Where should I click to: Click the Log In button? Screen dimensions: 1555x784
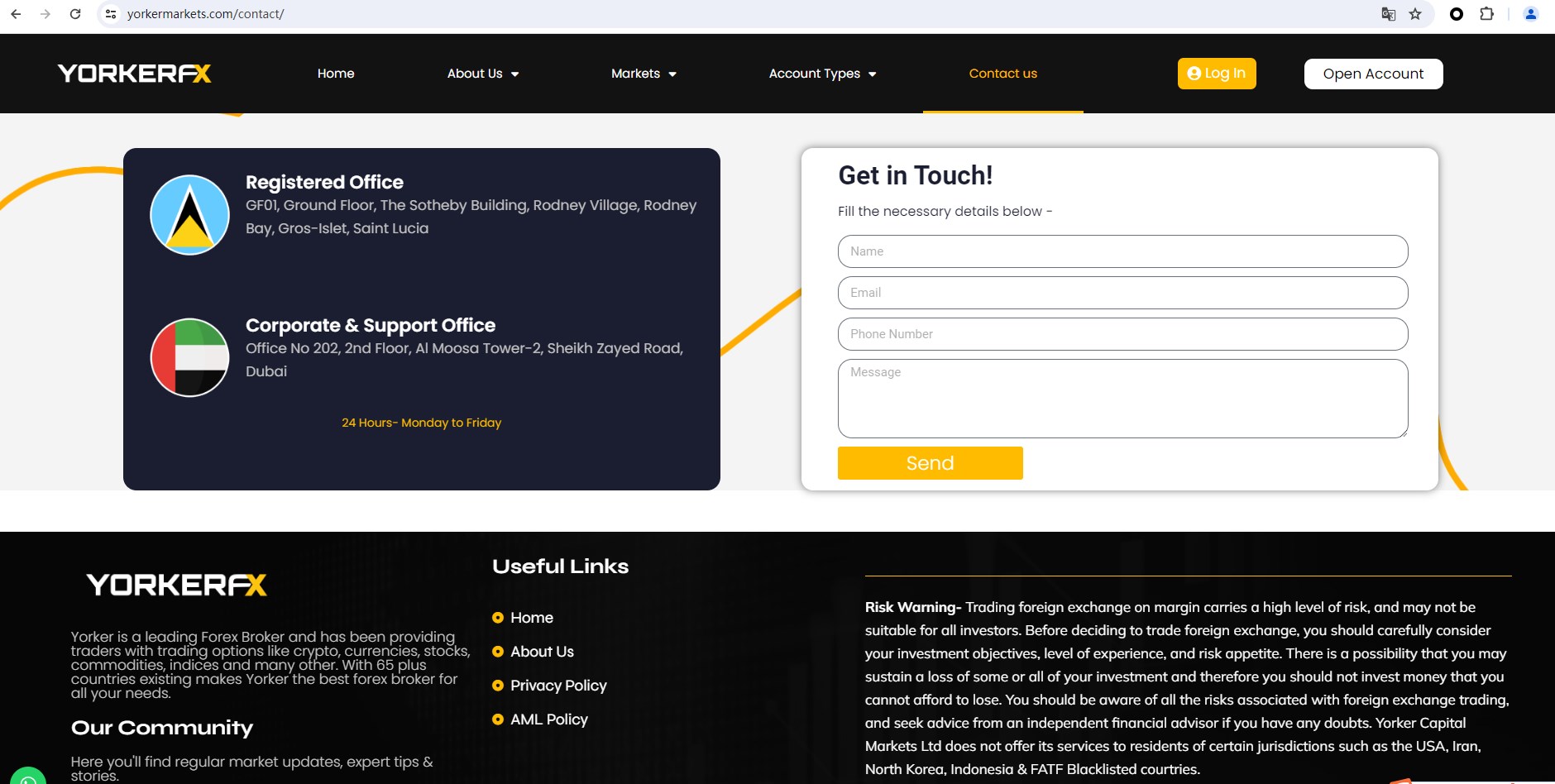pos(1217,74)
